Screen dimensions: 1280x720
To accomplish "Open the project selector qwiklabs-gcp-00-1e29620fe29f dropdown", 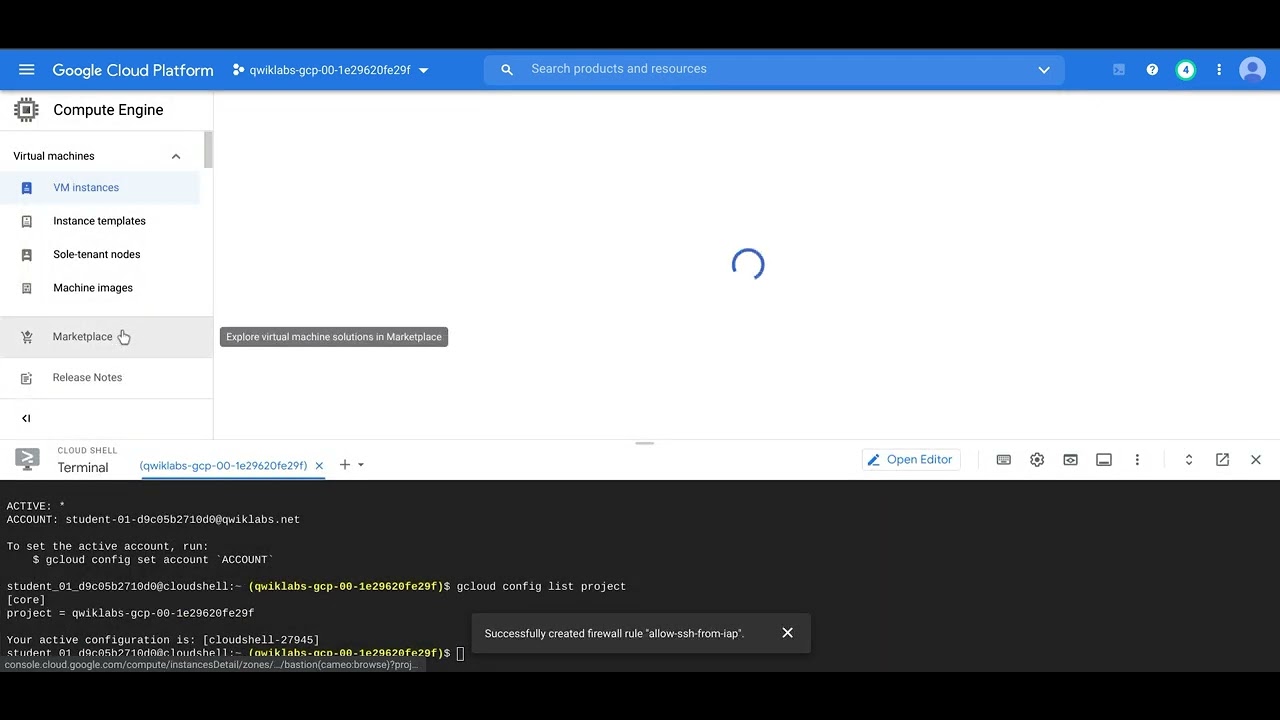I will click(330, 70).
